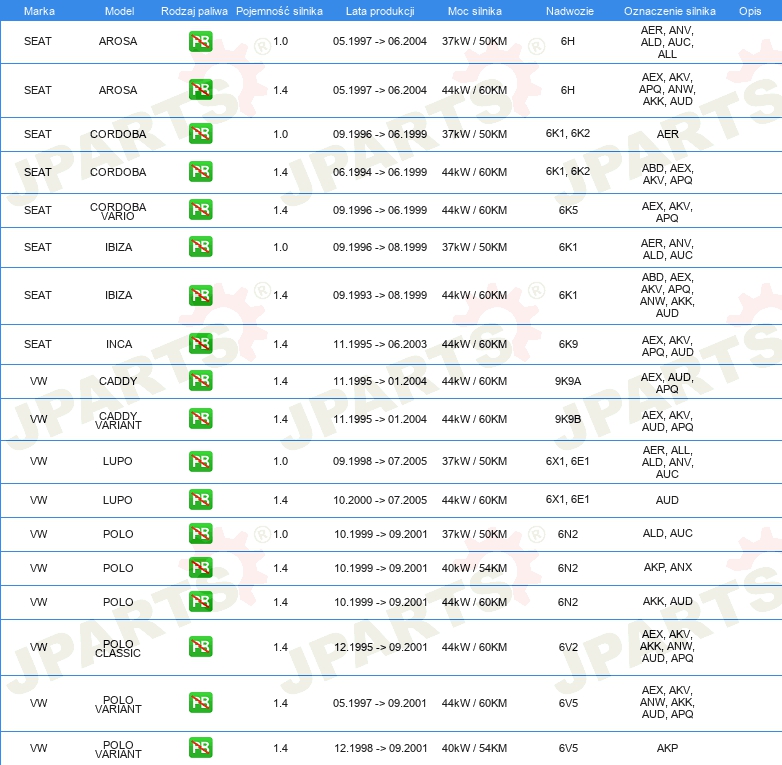
Task: Click engine code AER in CORDOBA row
Action: pos(667,134)
